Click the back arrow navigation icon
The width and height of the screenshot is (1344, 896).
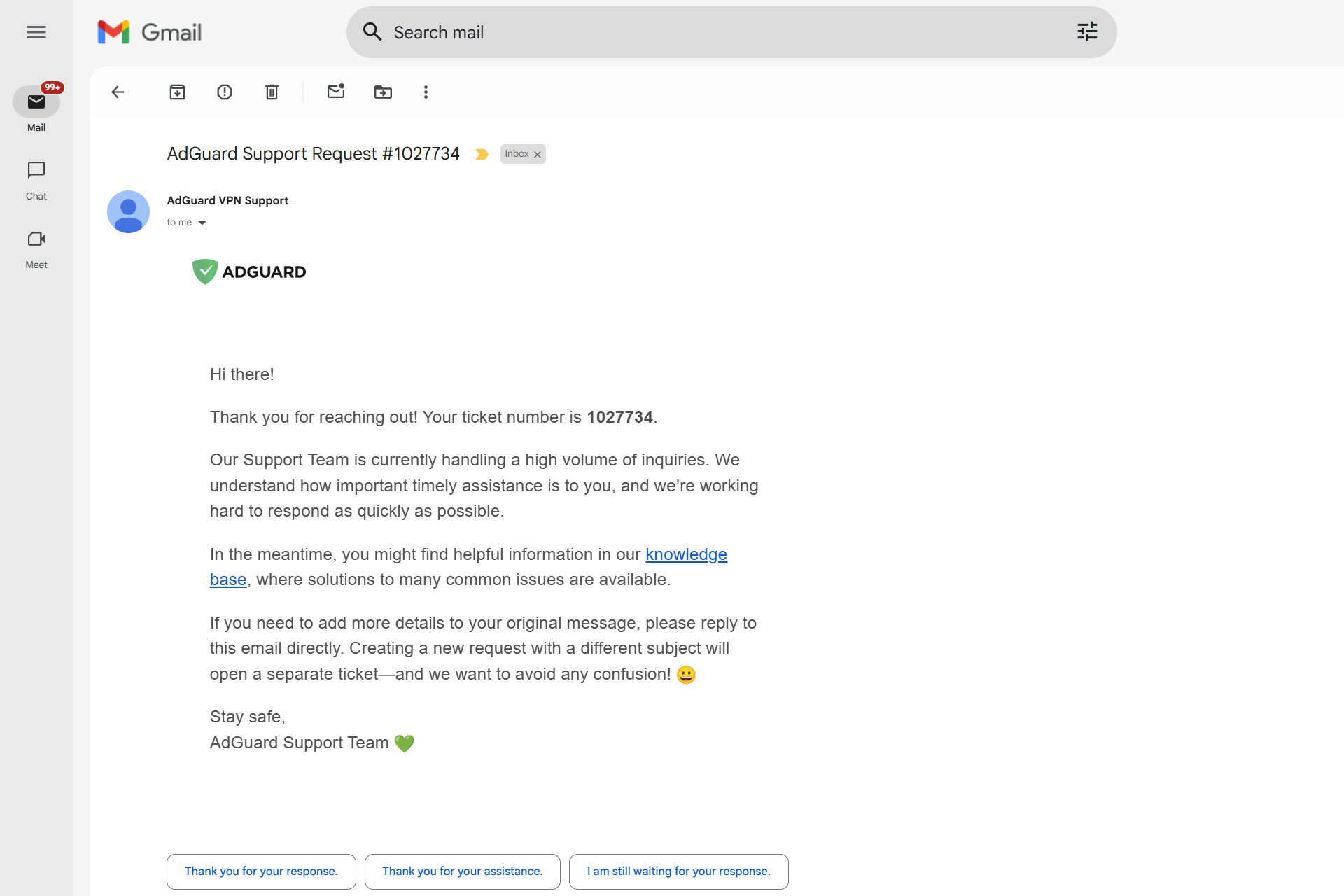click(x=117, y=92)
